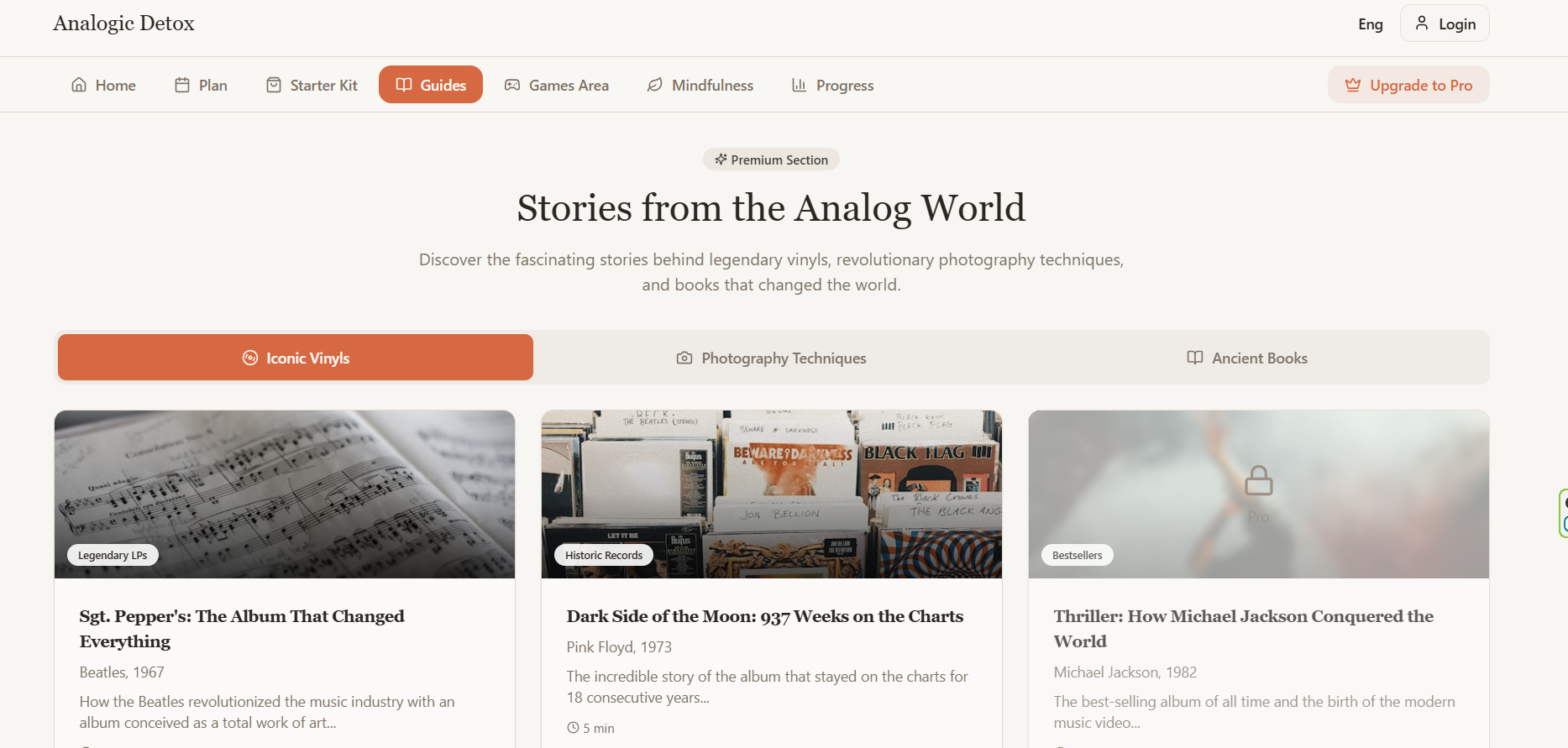Click the user icon beside Login
This screenshot has height=748, width=1568.
coord(1422,23)
